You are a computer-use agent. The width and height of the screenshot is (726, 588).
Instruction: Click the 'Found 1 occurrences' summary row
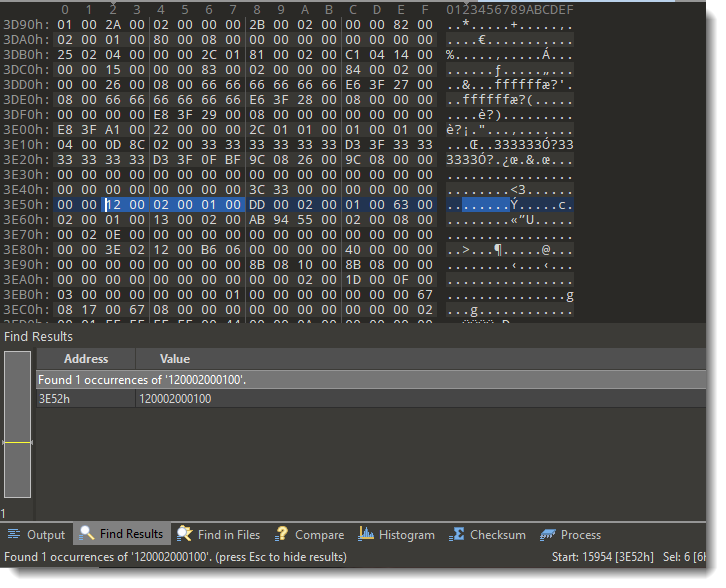(x=300, y=380)
